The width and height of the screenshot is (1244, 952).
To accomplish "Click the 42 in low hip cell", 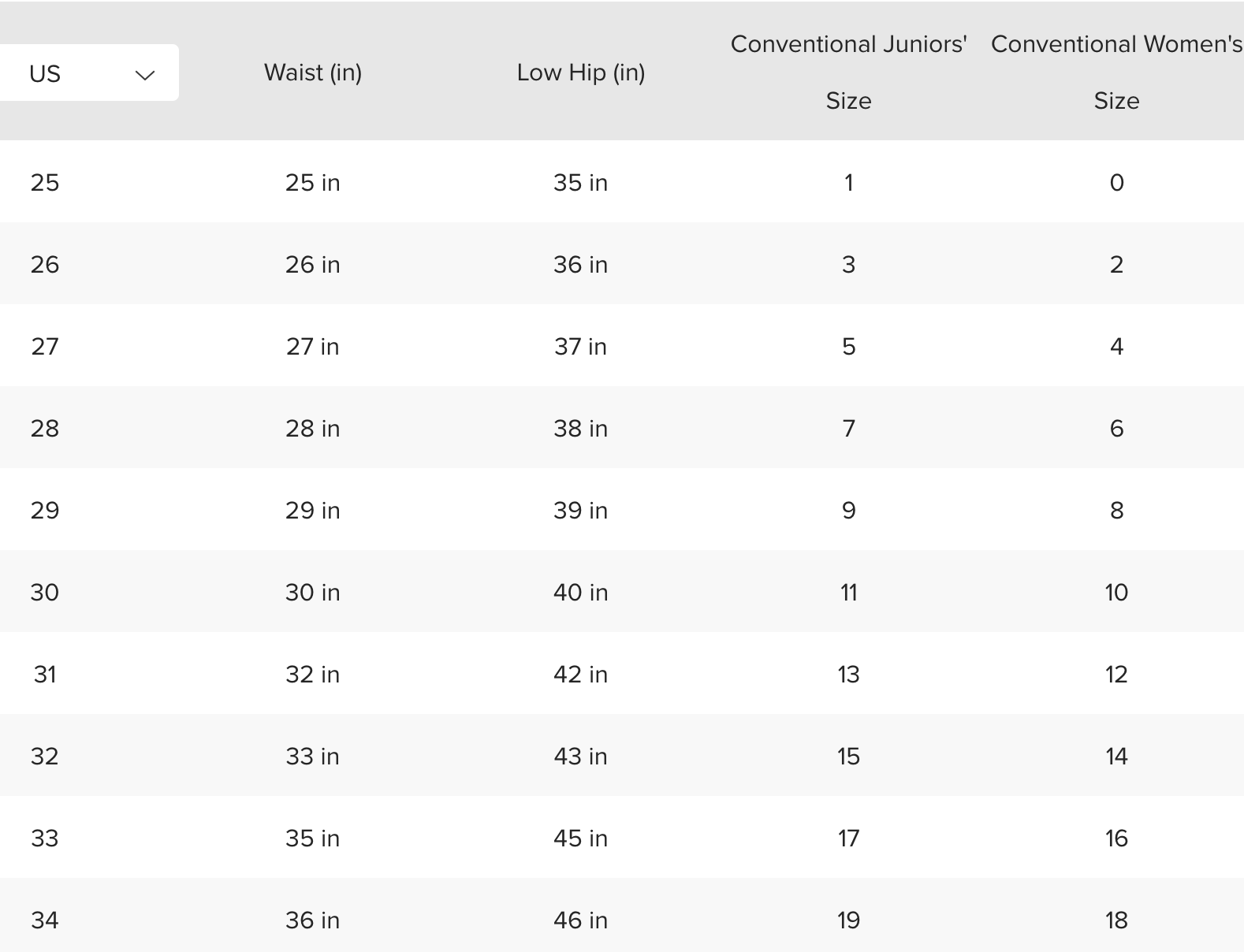I will (581, 675).
